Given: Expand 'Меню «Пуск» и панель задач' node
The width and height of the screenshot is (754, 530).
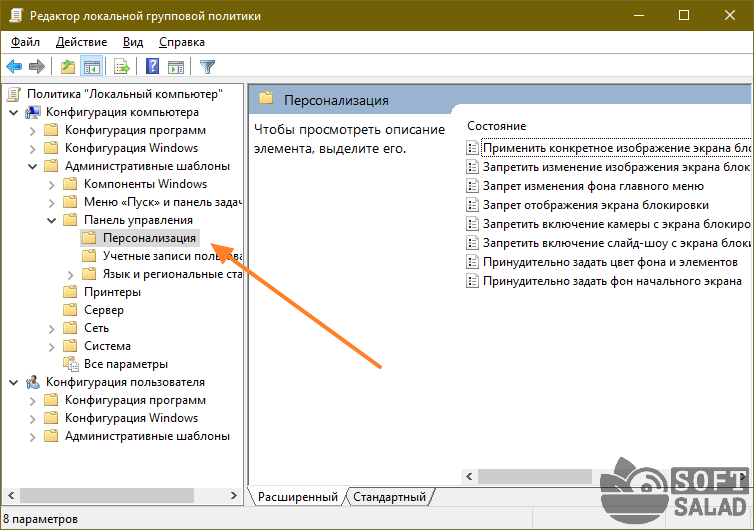Looking at the screenshot, I should [x=51, y=203].
